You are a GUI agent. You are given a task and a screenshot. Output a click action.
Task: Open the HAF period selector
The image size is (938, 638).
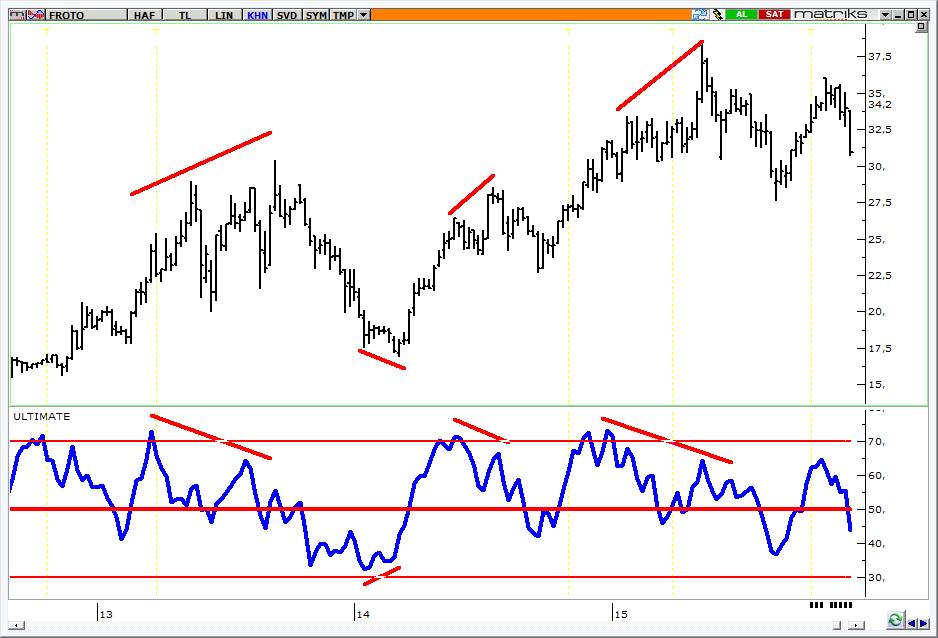pyautogui.click(x=144, y=15)
